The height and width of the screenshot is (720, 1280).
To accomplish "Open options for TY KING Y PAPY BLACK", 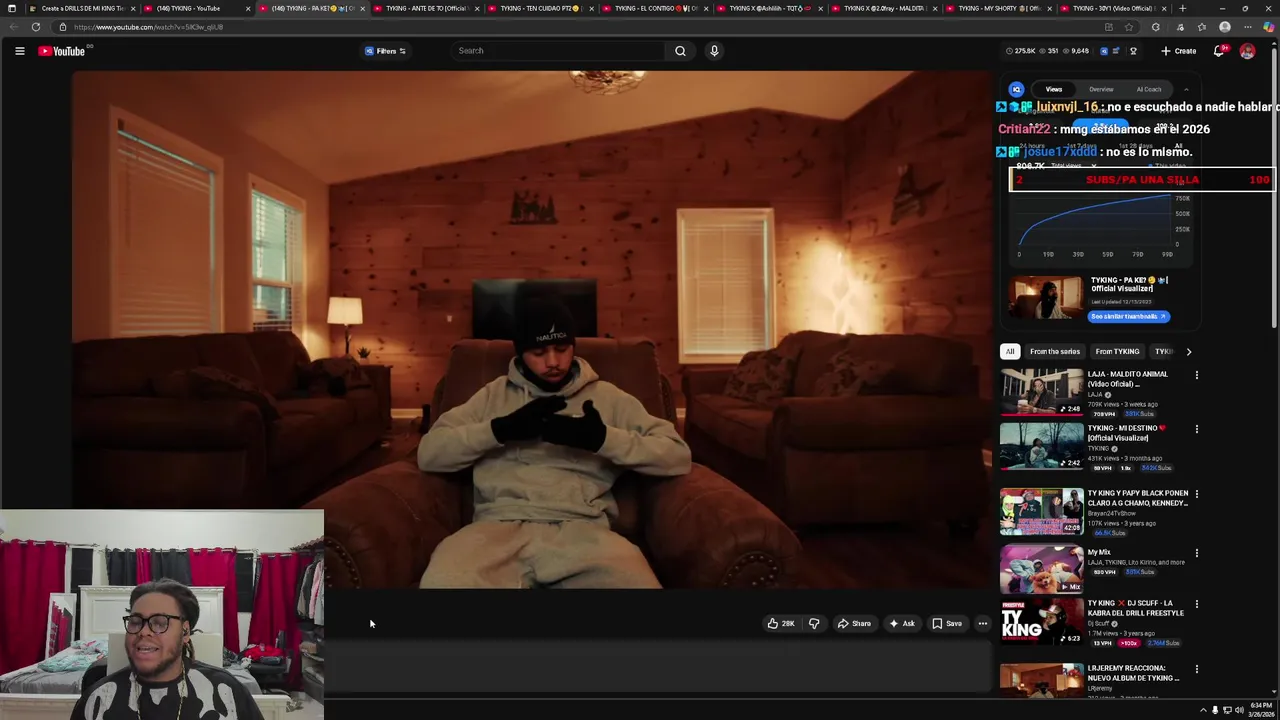I will coord(1196,494).
